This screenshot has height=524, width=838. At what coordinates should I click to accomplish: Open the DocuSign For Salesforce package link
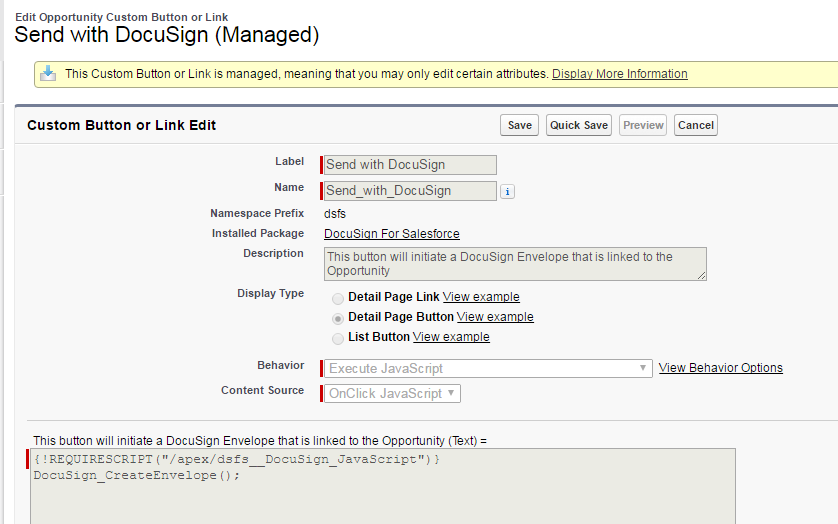(392, 233)
